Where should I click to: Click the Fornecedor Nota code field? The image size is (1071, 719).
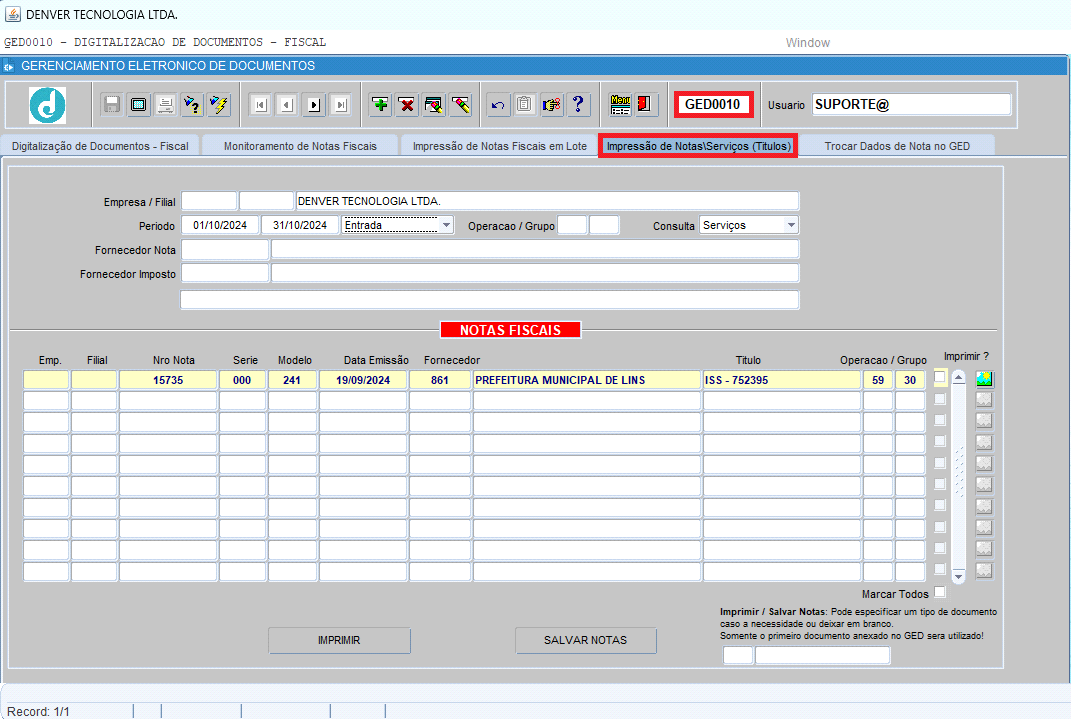click(x=225, y=249)
